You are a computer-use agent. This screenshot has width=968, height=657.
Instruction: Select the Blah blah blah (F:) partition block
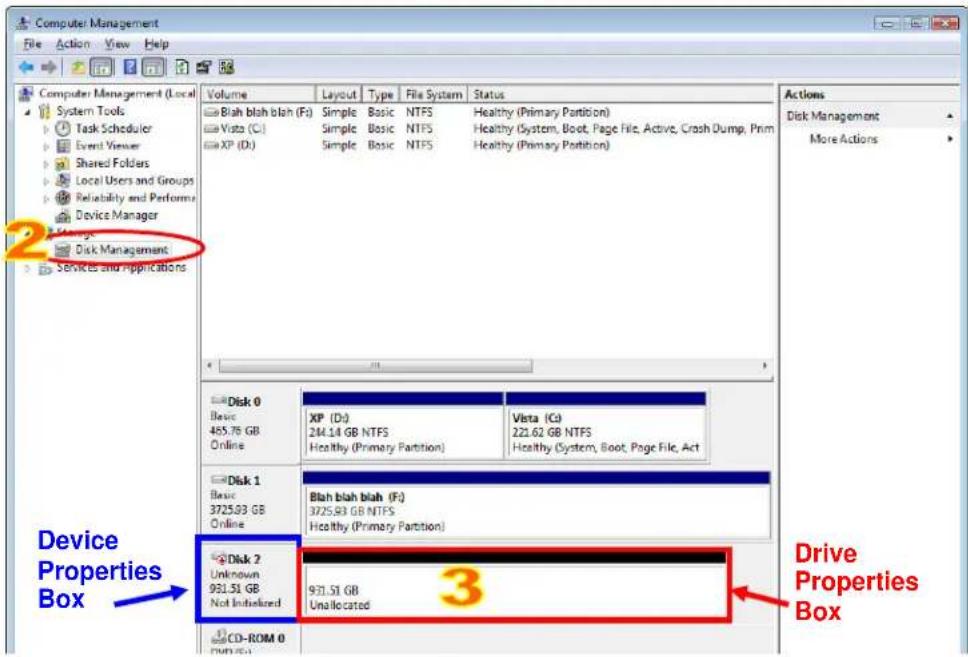click(x=536, y=505)
